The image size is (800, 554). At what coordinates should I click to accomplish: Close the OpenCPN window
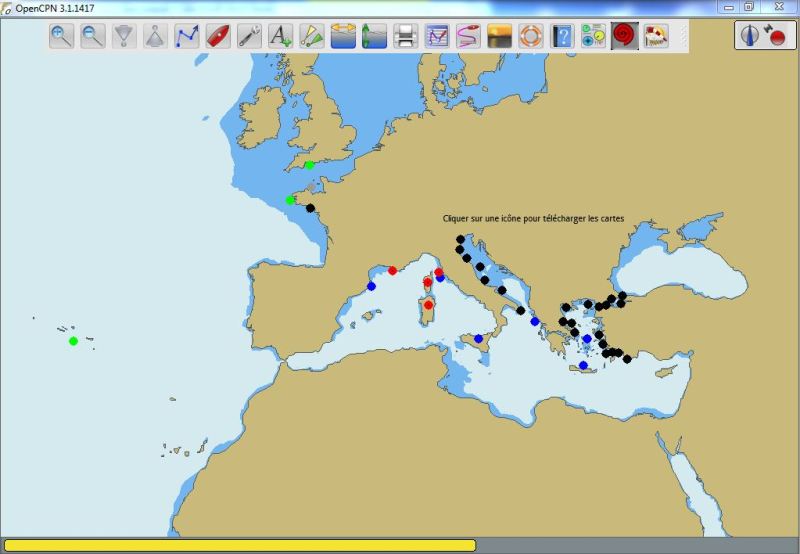pyautogui.click(x=779, y=7)
